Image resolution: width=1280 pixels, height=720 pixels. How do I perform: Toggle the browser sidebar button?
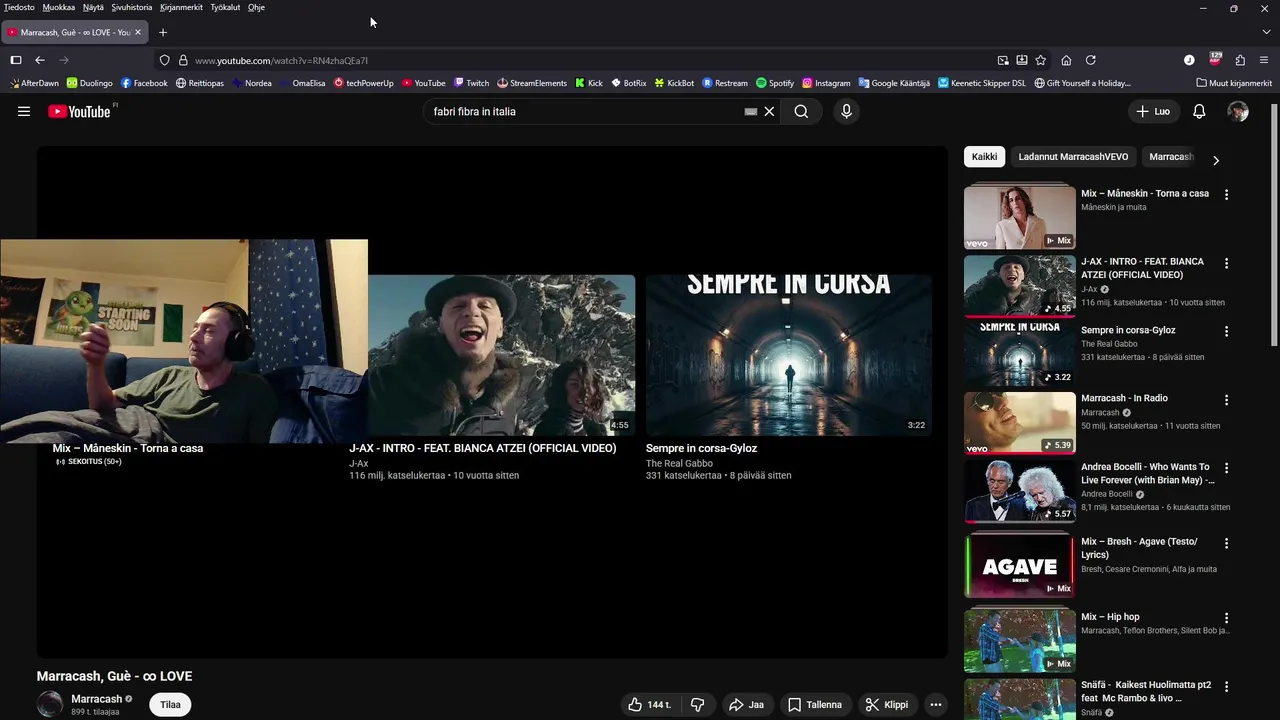pos(16,60)
